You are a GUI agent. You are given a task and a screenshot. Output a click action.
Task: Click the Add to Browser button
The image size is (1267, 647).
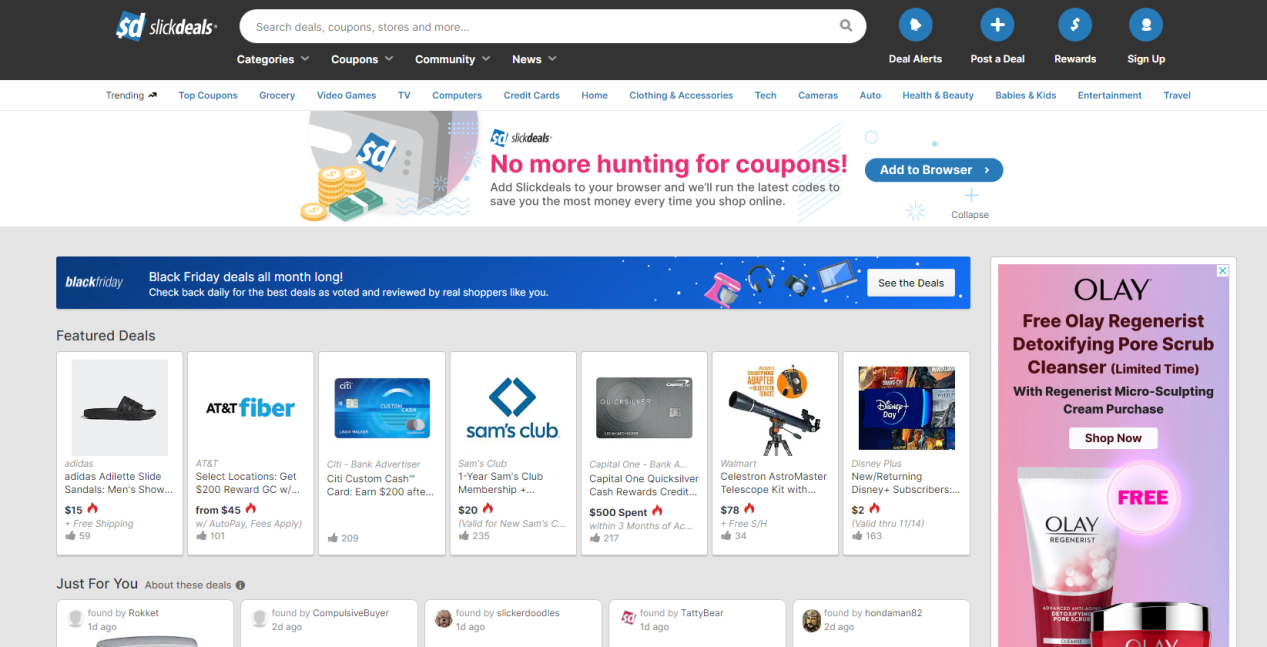(934, 170)
